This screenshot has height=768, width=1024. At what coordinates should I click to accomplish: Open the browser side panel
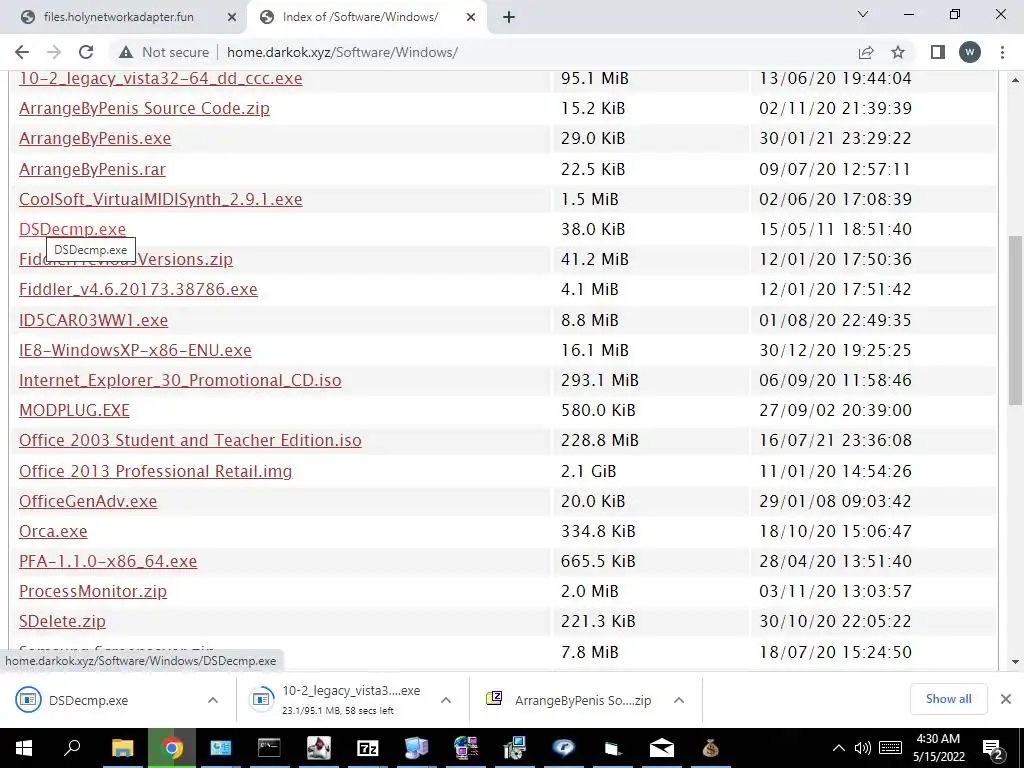click(938, 52)
